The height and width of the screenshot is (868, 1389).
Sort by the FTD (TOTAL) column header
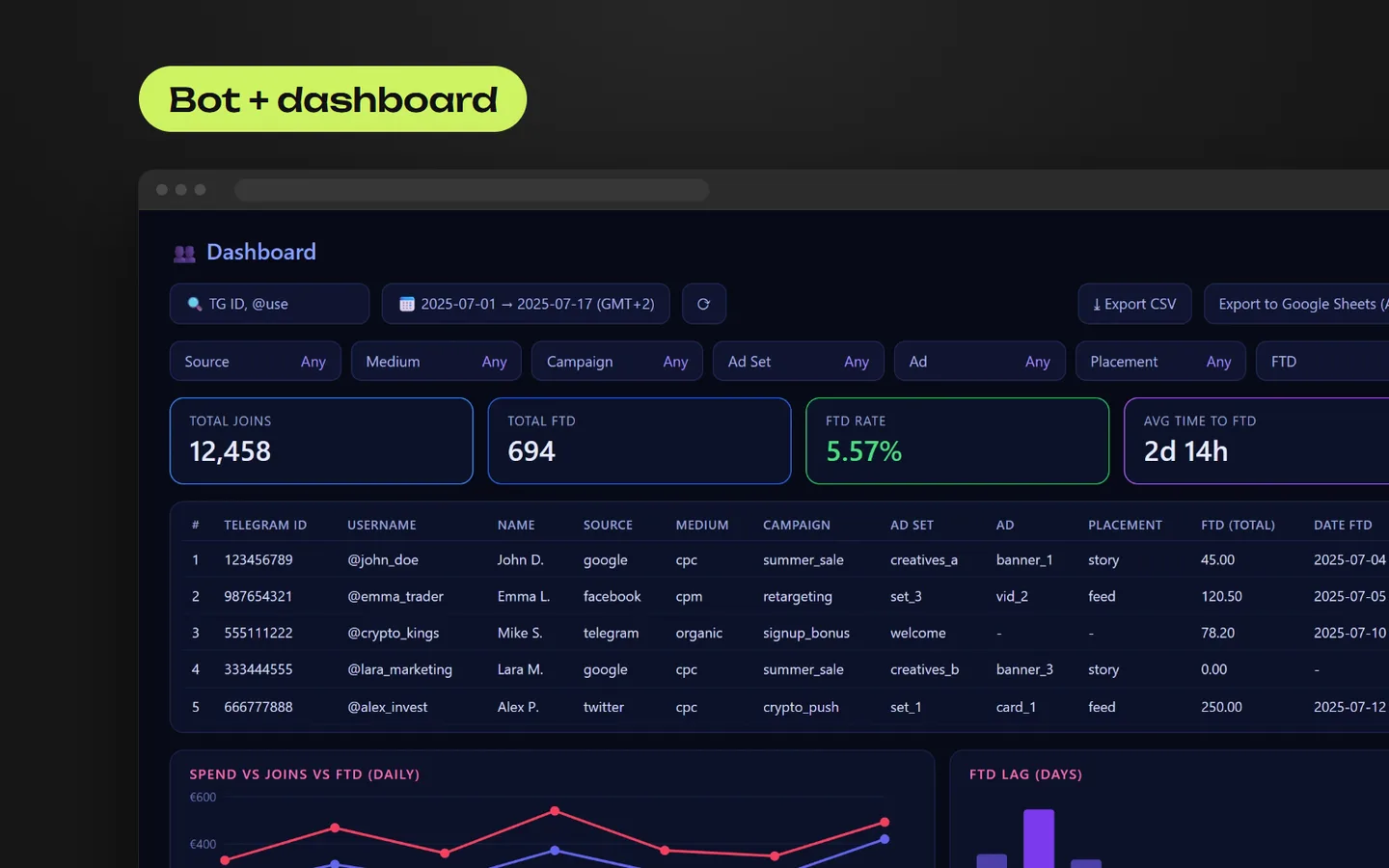point(1238,525)
